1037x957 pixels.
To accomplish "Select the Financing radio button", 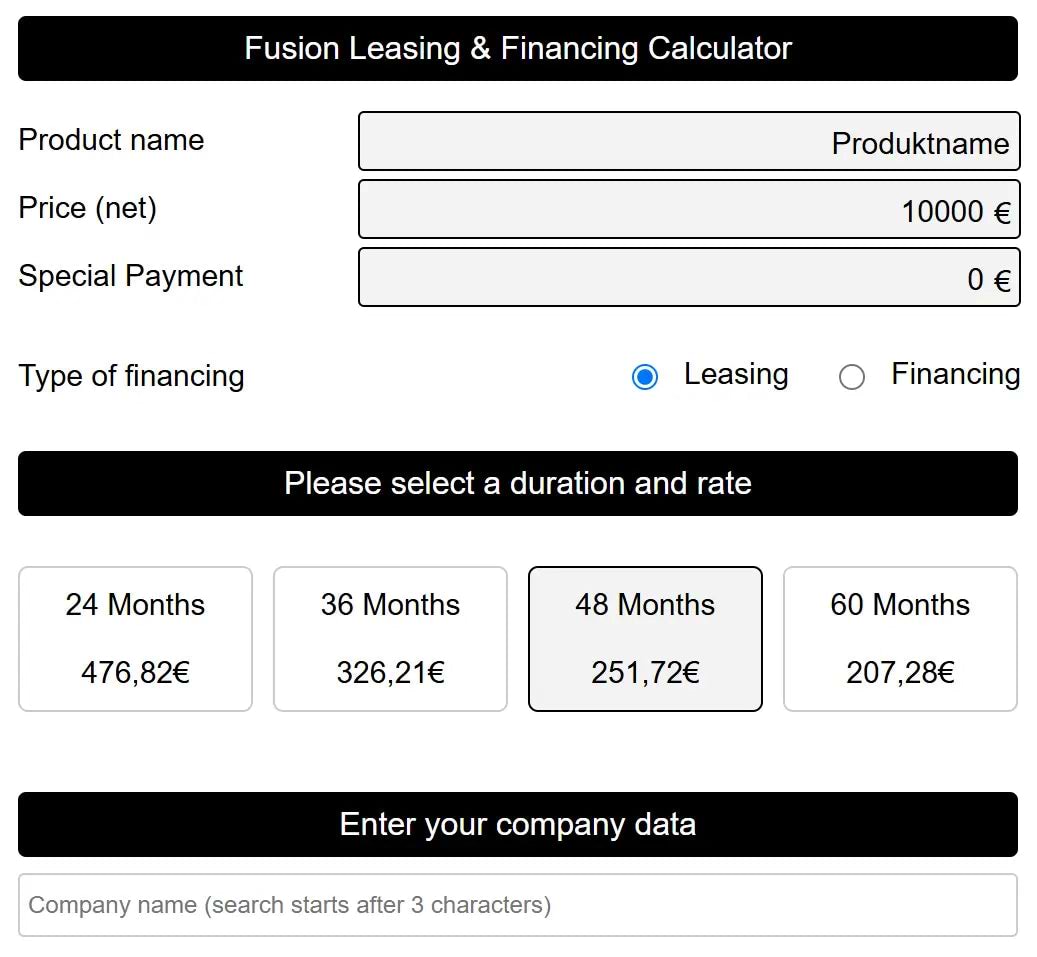I will point(852,377).
